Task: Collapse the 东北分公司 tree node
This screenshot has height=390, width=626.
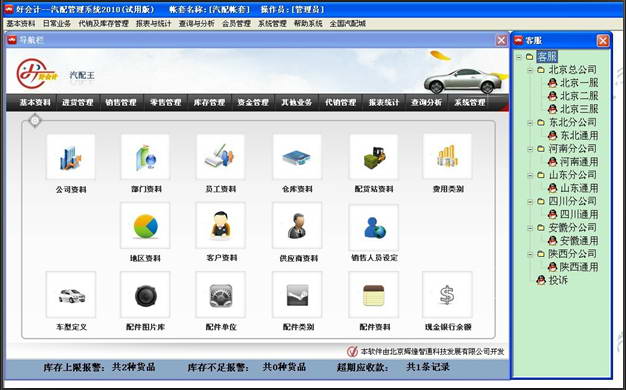Action: (530, 123)
